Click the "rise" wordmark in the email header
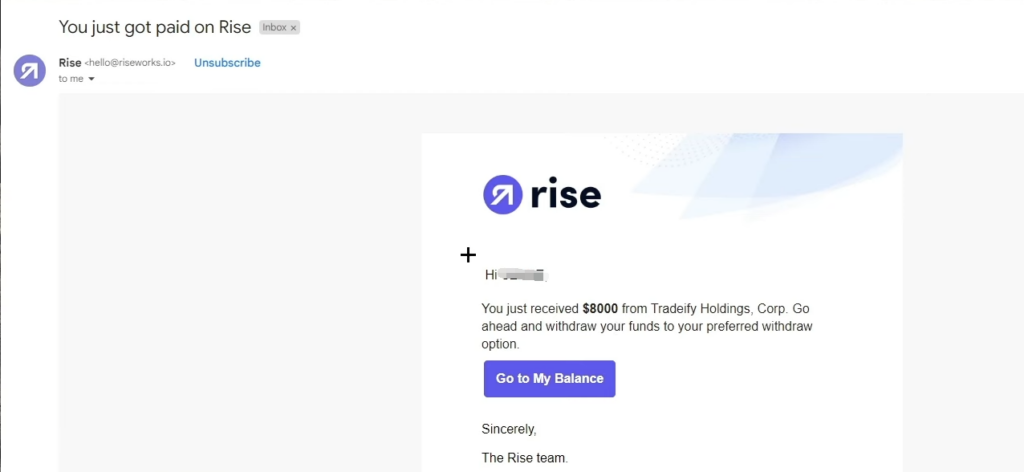The height and width of the screenshot is (472, 1024). pos(566,193)
